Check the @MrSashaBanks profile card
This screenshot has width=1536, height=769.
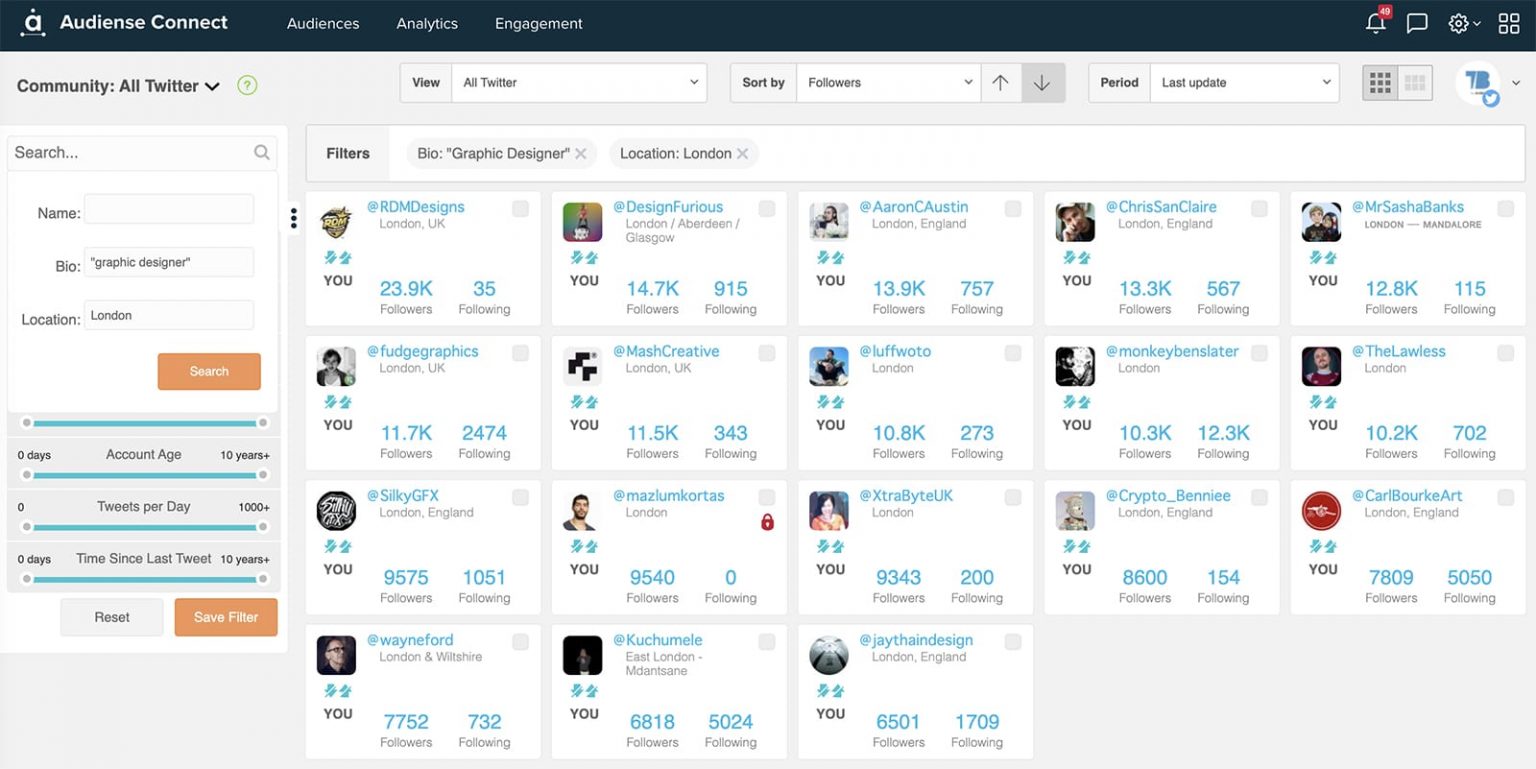(1506, 208)
